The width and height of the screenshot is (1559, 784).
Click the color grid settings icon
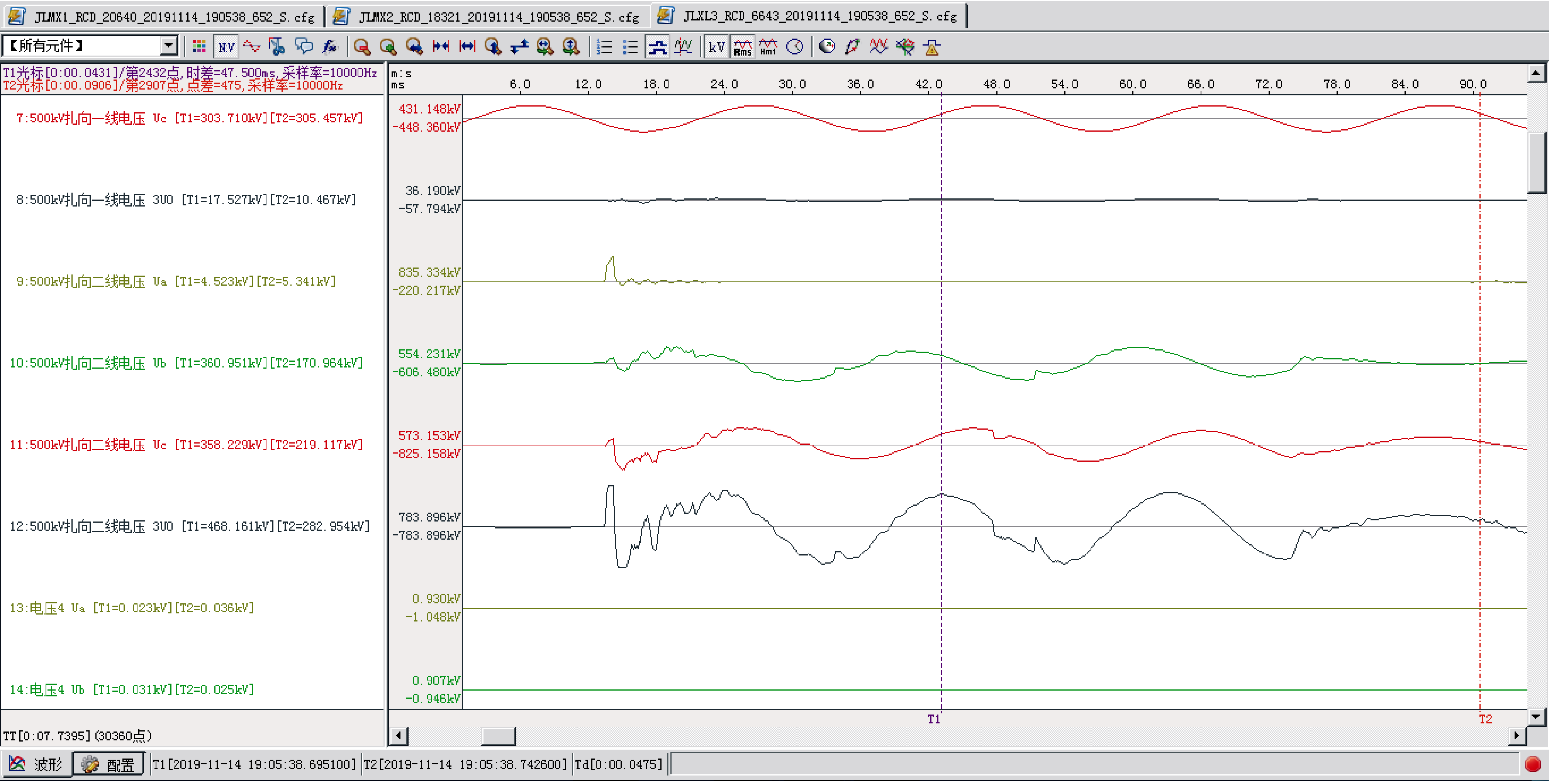(199, 47)
